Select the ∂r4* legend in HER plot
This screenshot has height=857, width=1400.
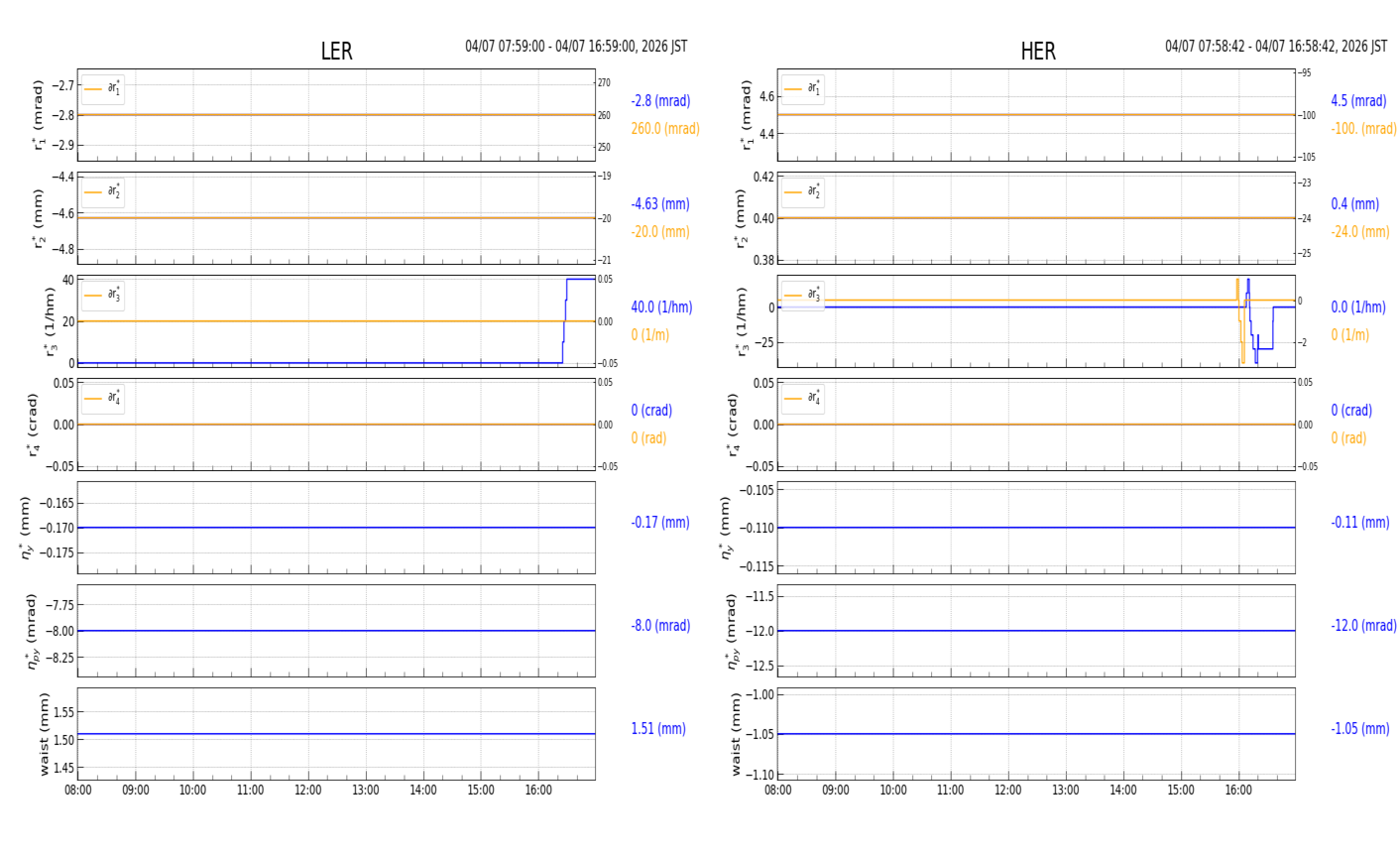coord(803,398)
